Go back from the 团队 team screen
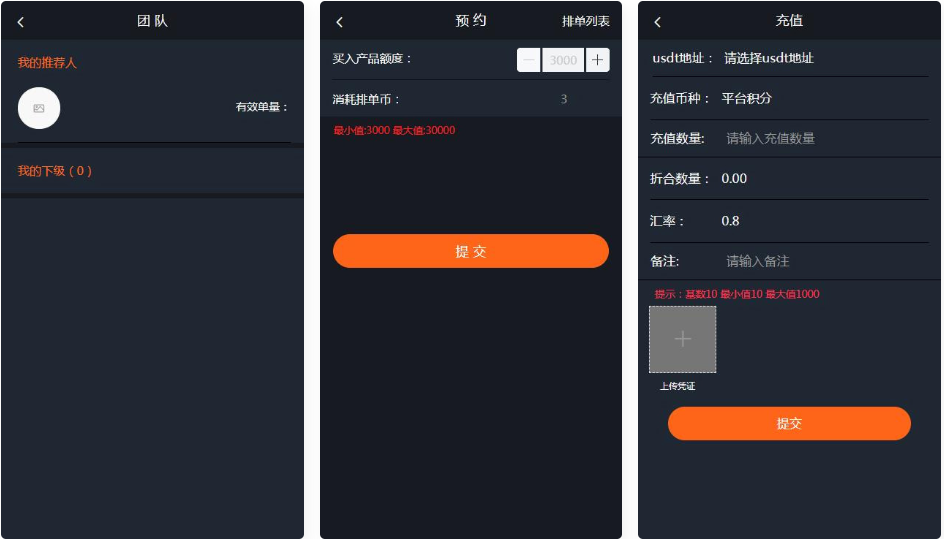Screen dimensions: 944x539 point(20,22)
